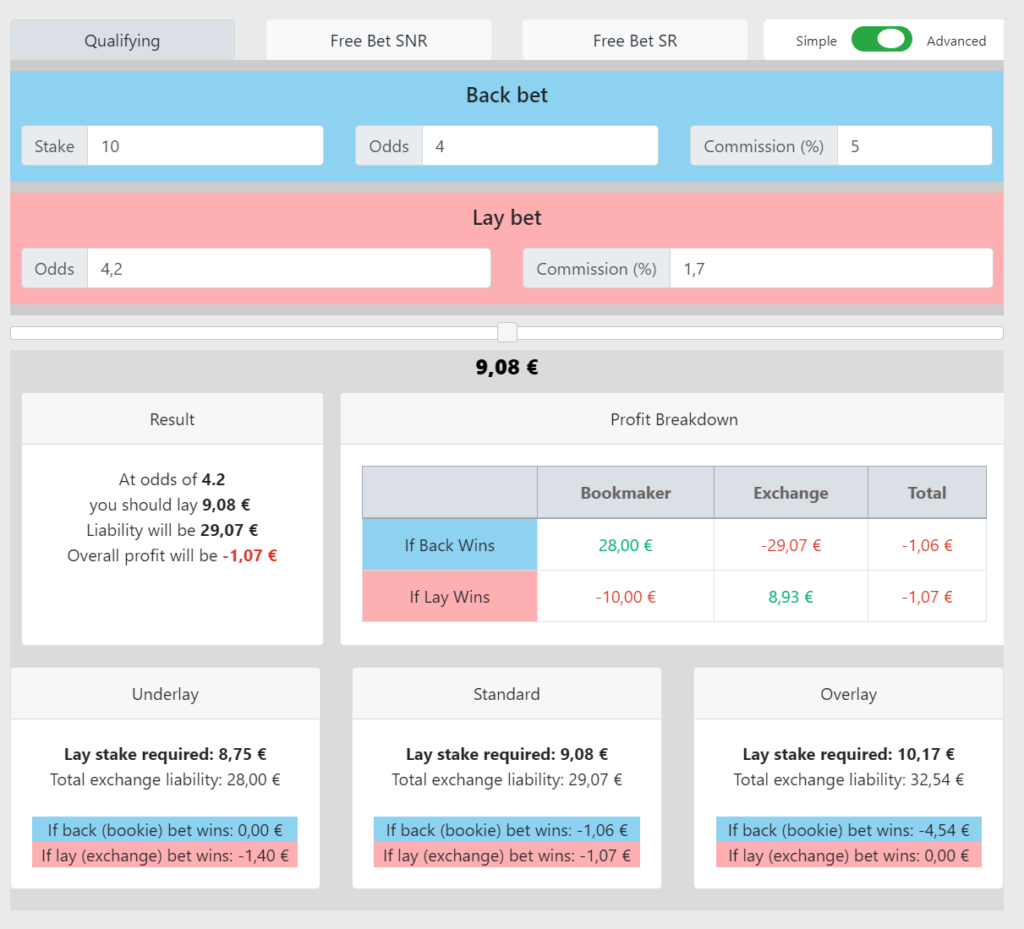Screen dimensions: 1024x929
Task: Click the Simple label on the mode switch
Action: pyautogui.click(x=816, y=41)
